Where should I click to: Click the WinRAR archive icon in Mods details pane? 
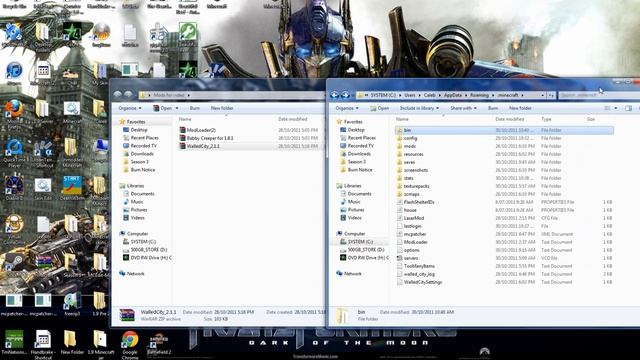click(127, 315)
